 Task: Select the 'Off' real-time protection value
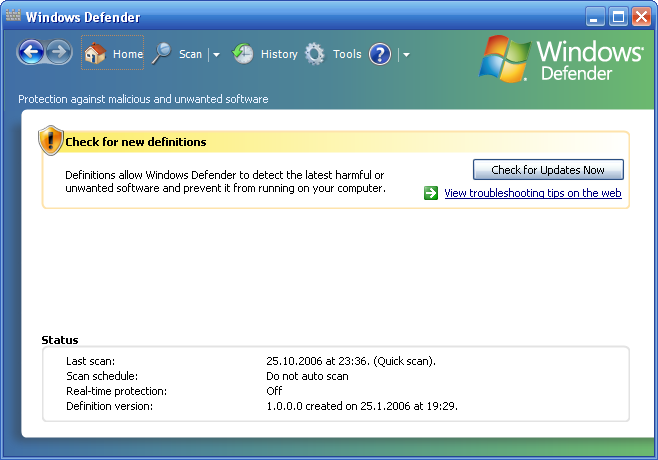(x=274, y=391)
